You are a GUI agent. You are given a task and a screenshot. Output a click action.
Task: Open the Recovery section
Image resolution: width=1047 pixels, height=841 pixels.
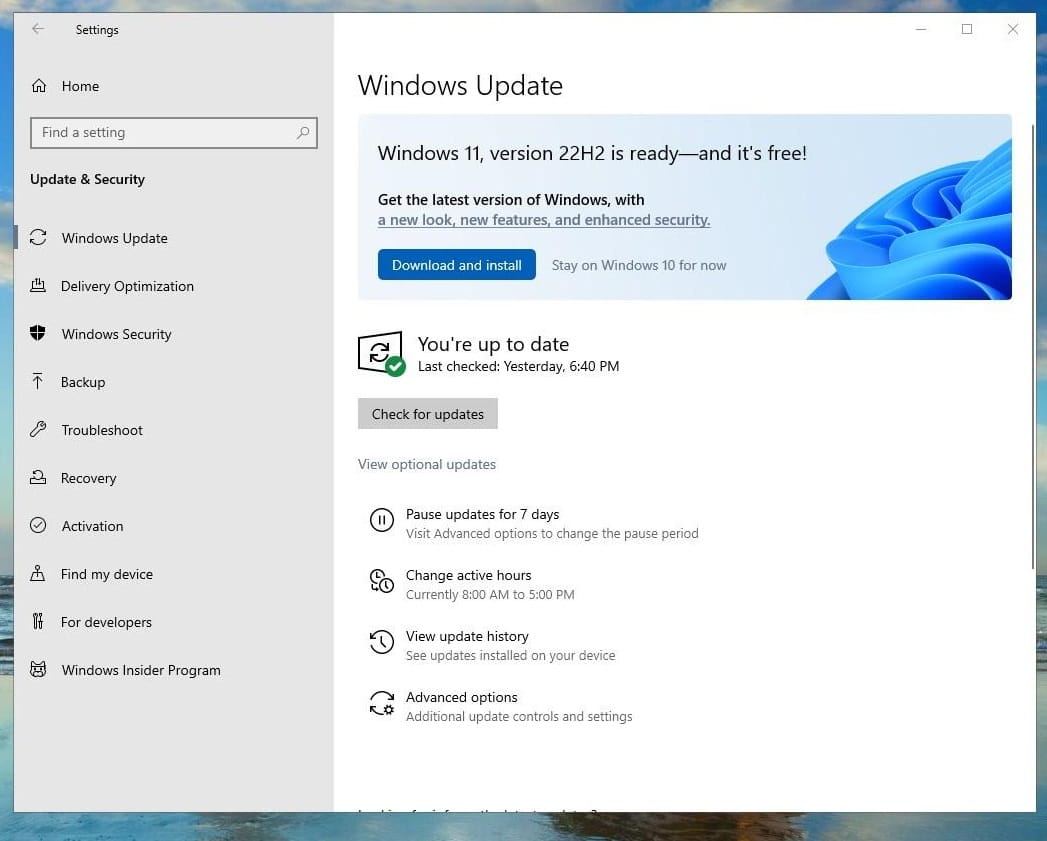pos(88,478)
